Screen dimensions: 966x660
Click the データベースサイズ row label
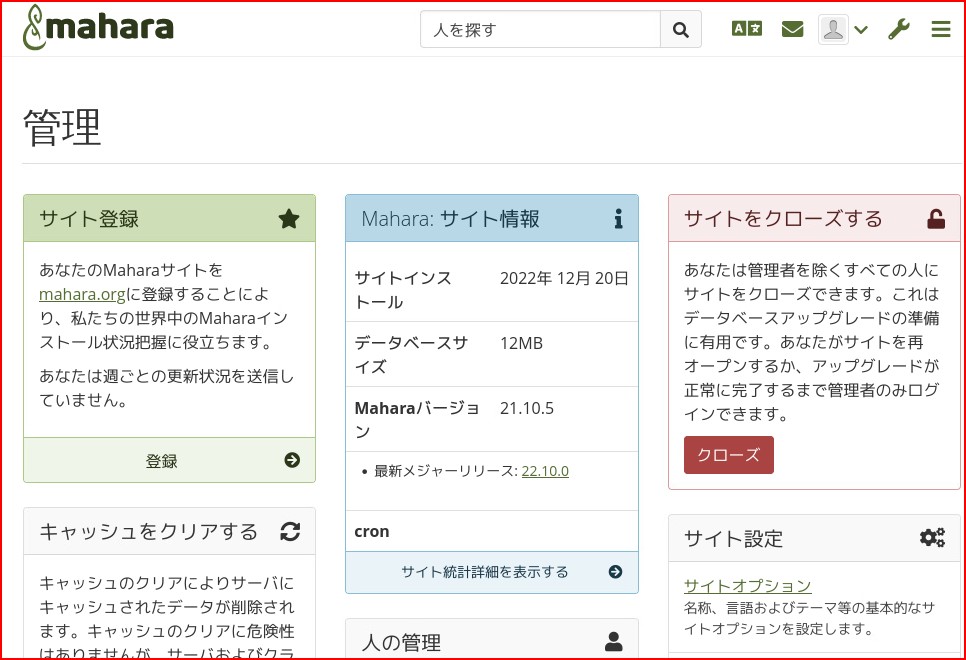(411, 355)
